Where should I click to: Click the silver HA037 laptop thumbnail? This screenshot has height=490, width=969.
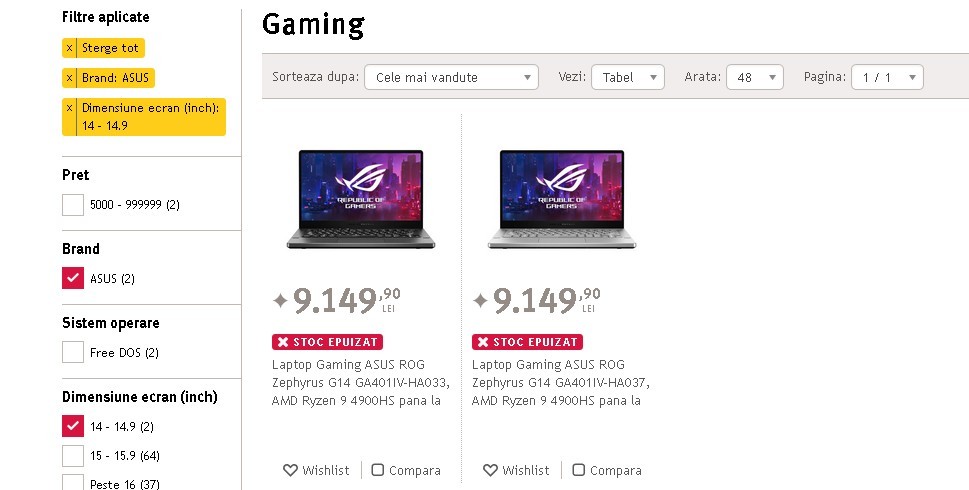(x=562, y=199)
